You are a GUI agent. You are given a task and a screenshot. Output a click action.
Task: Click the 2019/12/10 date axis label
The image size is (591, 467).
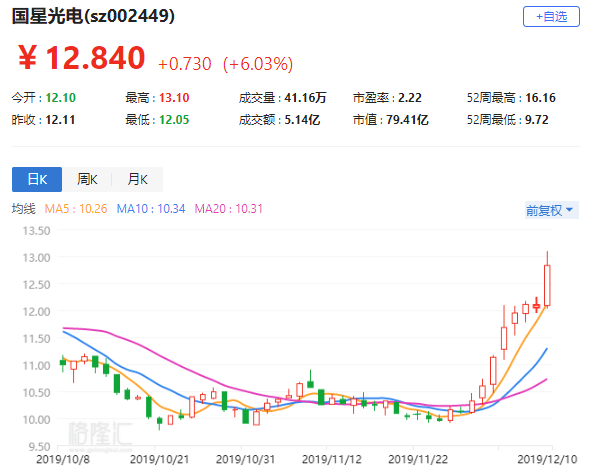click(x=547, y=459)
